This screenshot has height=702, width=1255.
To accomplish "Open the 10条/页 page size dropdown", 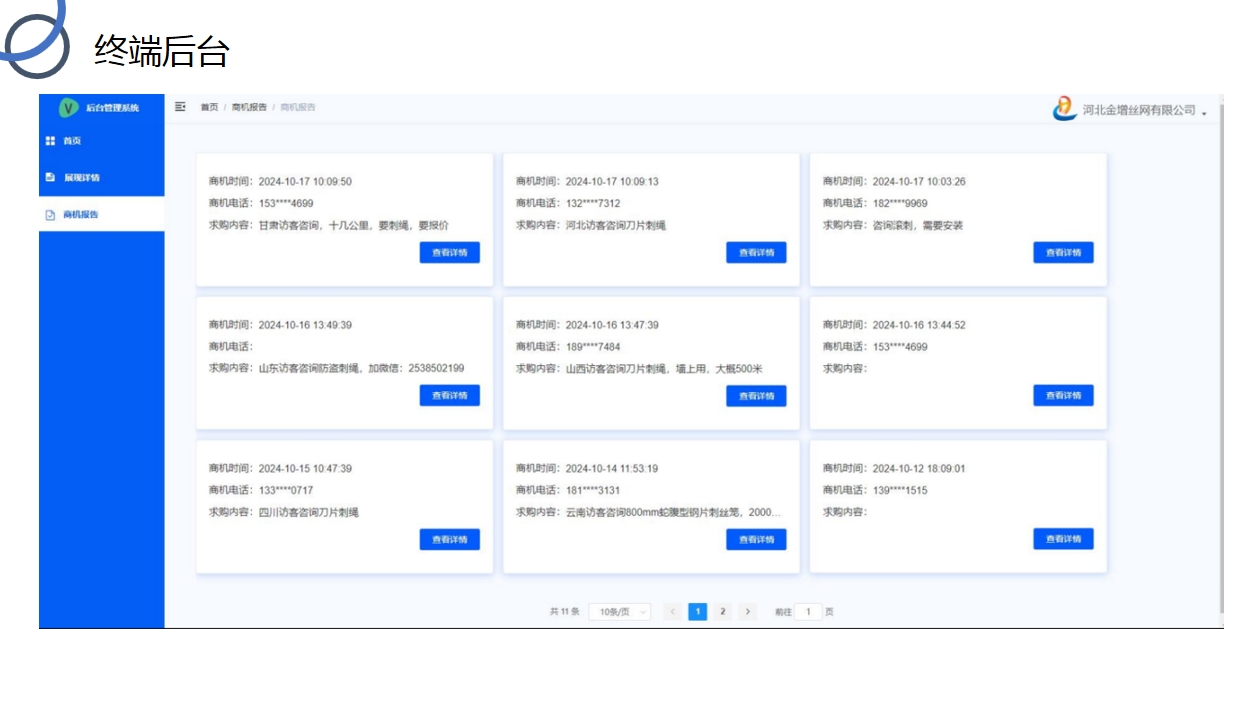I will click(x=619, y=612).
